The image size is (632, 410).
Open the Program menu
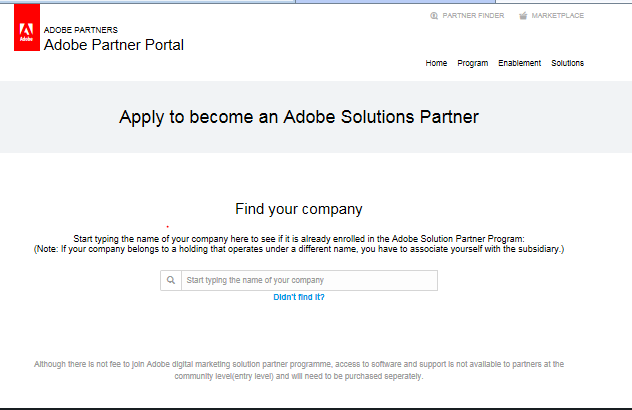(x=472, y=63)
